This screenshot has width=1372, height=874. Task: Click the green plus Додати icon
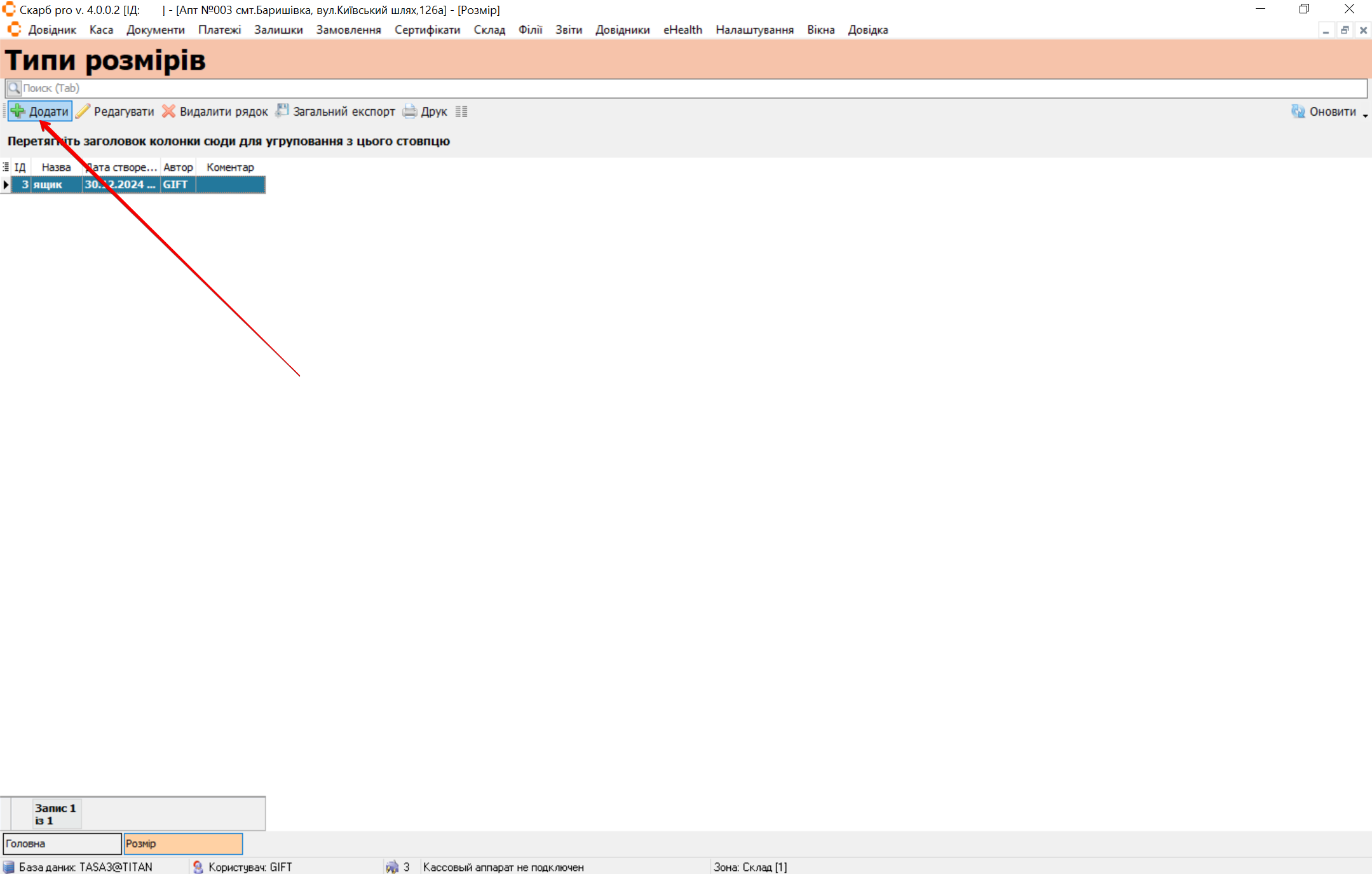pos(18,111)
